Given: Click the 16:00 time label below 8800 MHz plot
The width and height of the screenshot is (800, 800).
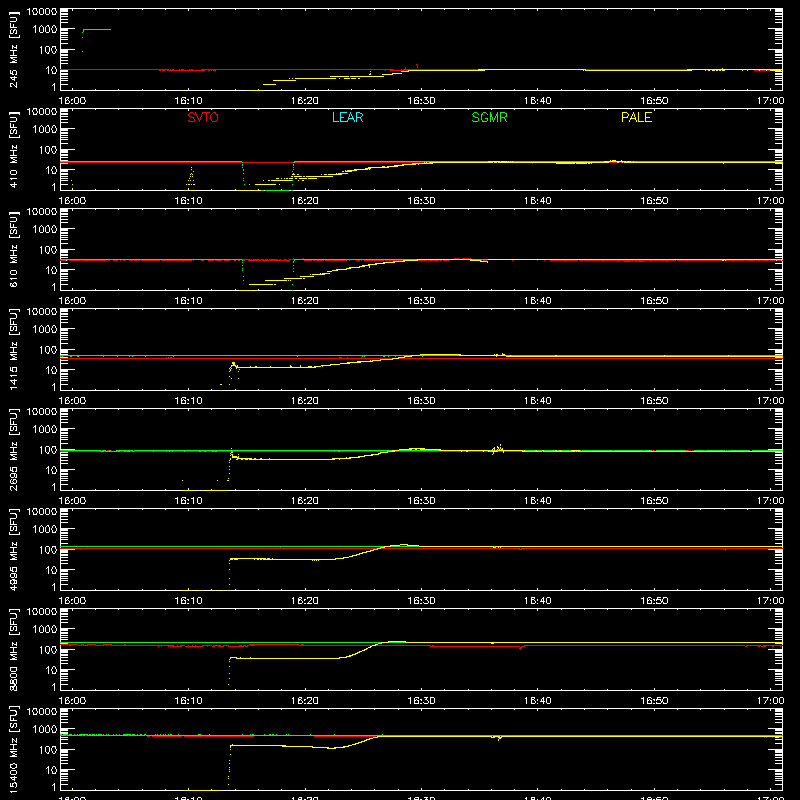Looking at the screenshot, I should tap(72, 701).
